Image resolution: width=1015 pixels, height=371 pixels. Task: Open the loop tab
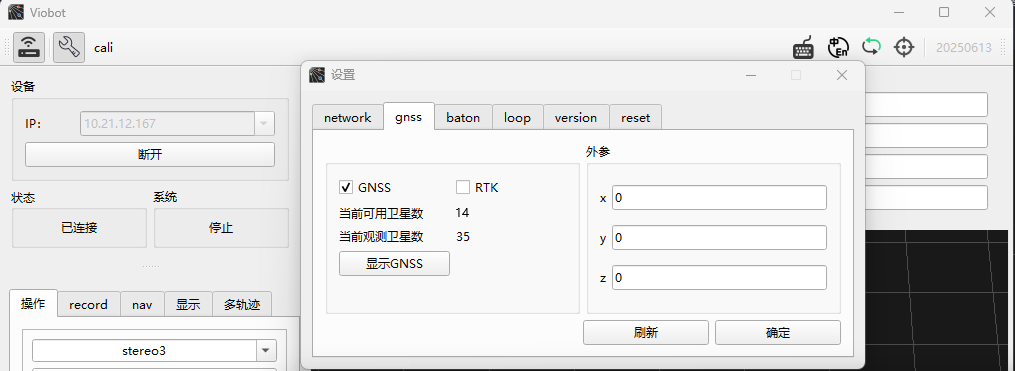tap(517, 117)
